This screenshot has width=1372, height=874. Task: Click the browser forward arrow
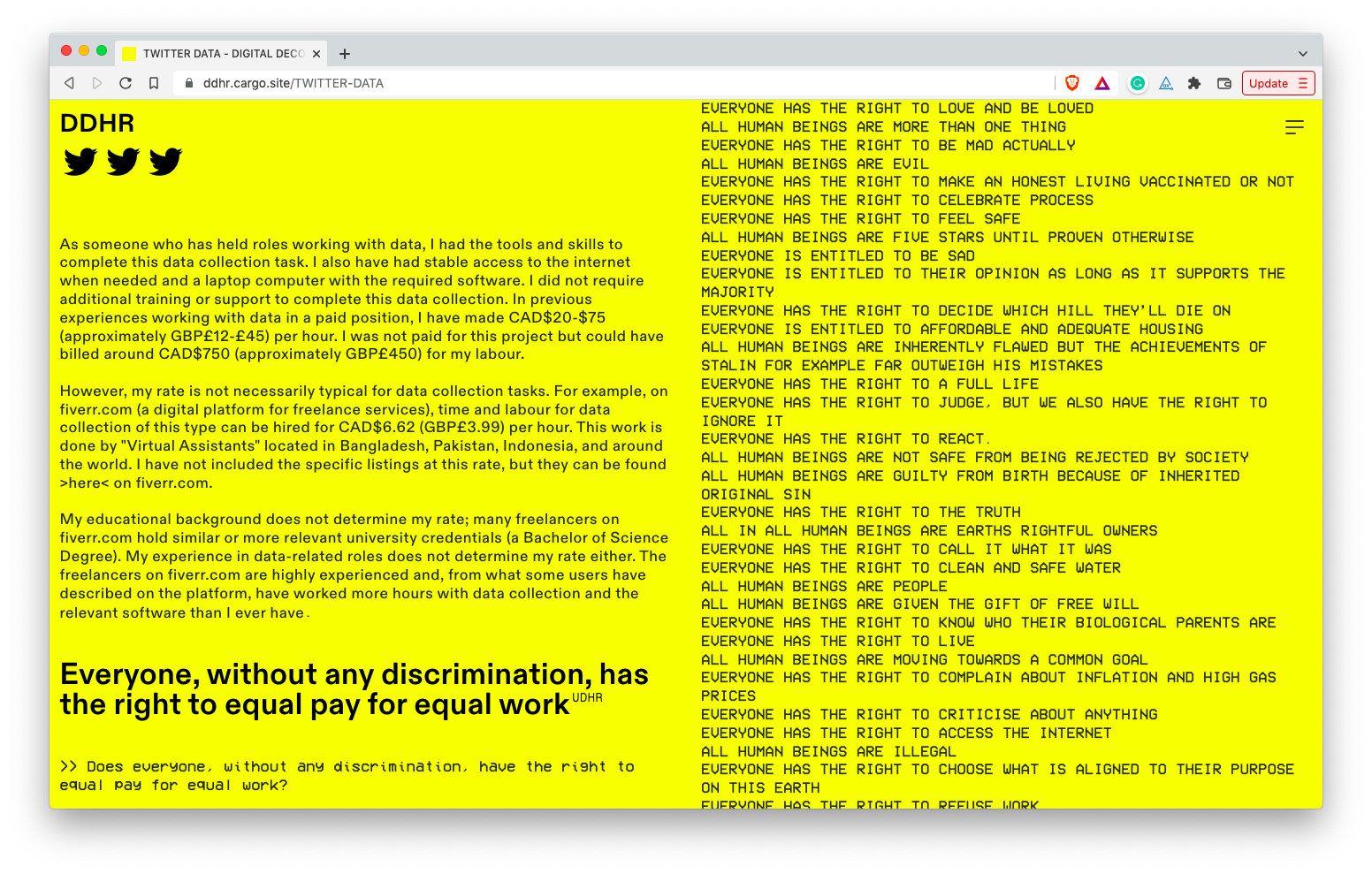97,83
